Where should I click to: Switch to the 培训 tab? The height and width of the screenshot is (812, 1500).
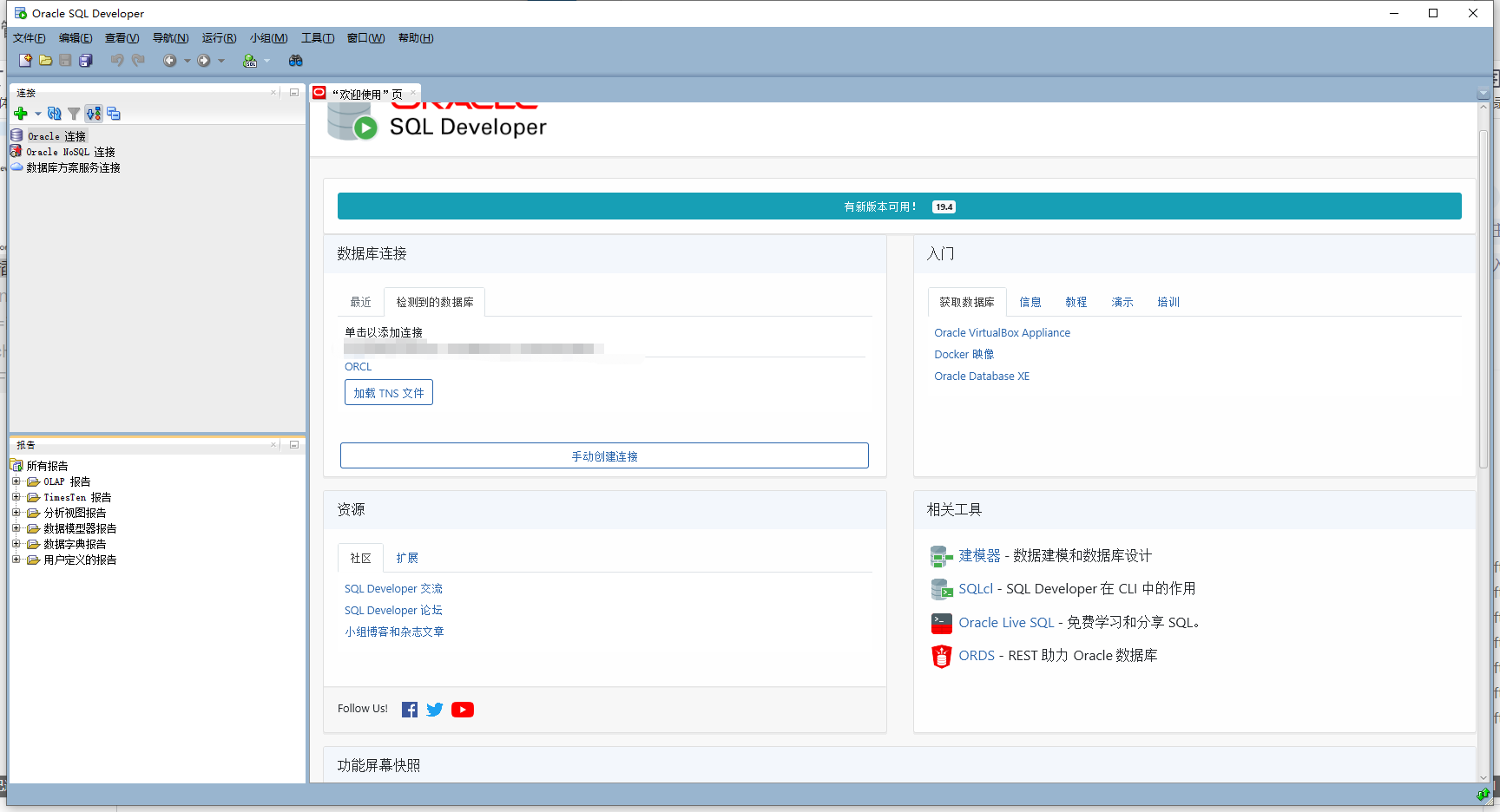click(1168, 302)
